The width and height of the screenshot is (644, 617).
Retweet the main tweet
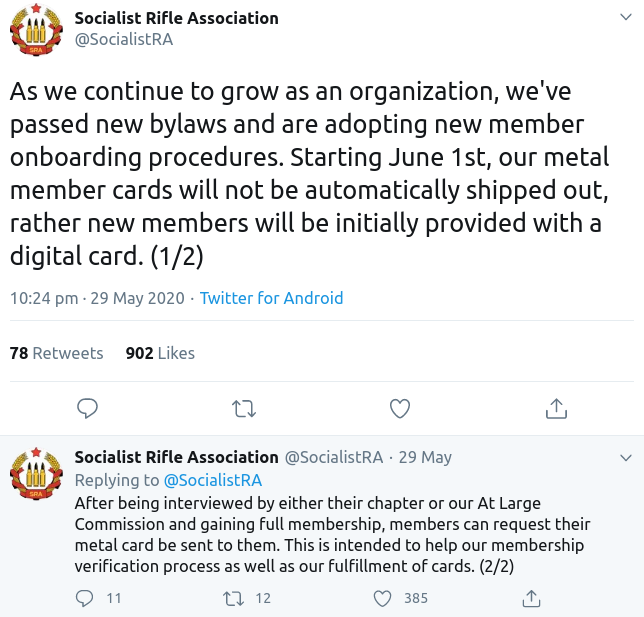244,409
